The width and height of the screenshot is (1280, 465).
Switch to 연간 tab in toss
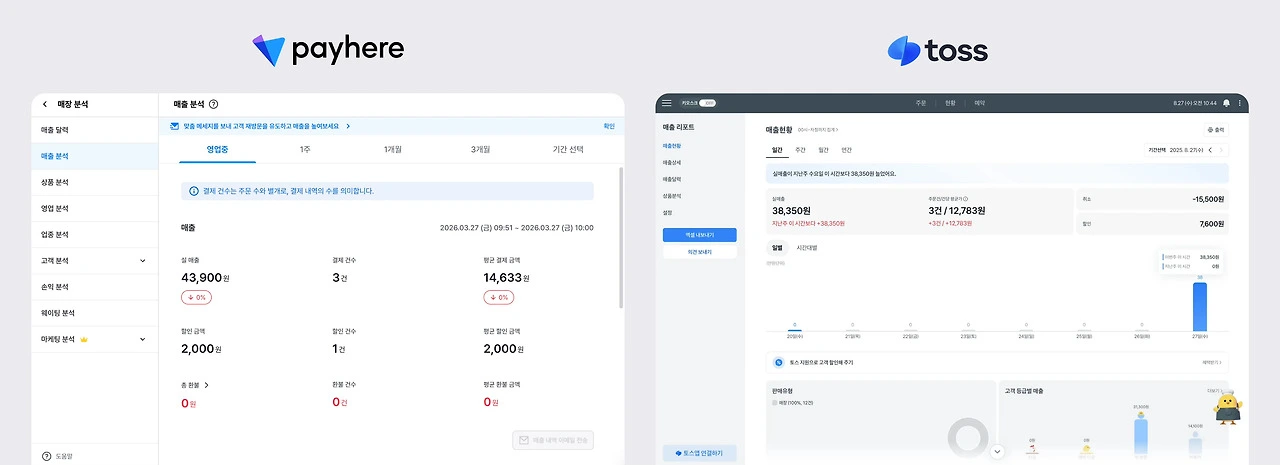click(x=847, y=150)
